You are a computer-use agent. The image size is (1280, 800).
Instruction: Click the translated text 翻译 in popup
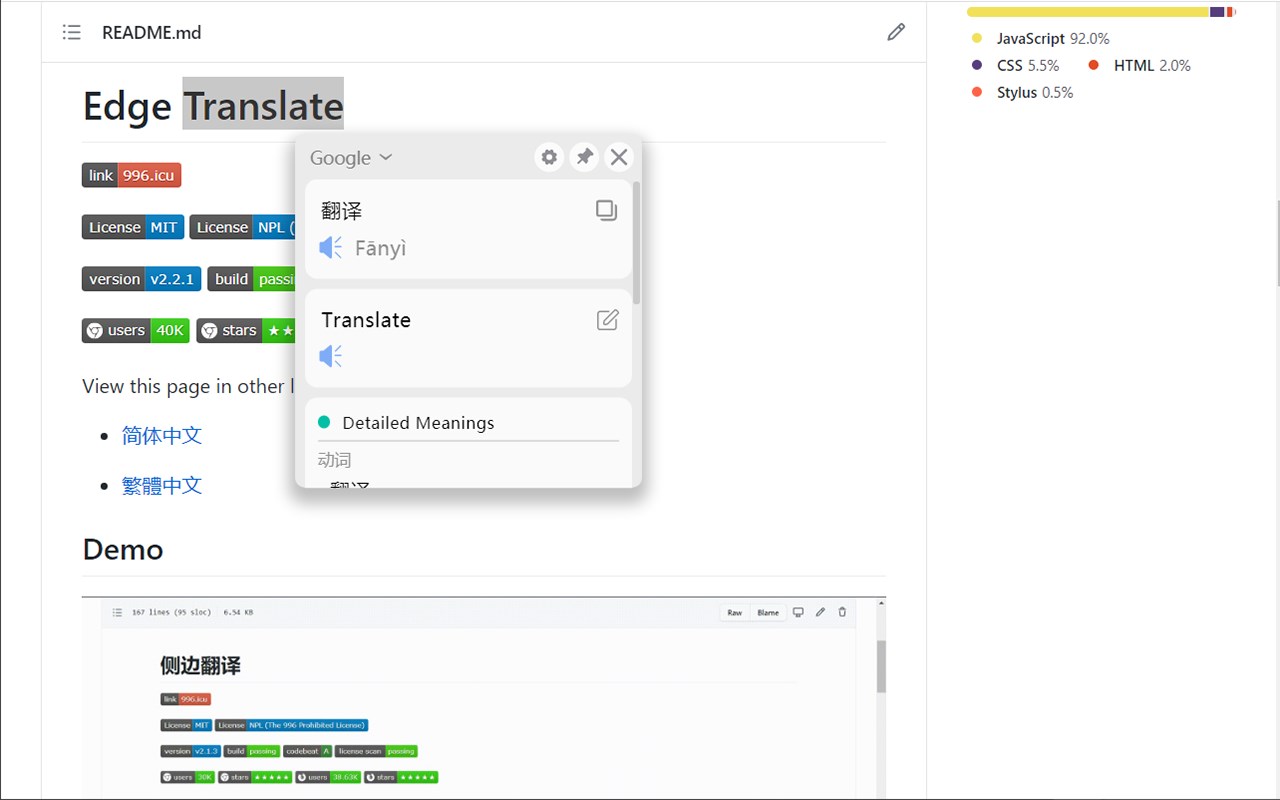341,211
